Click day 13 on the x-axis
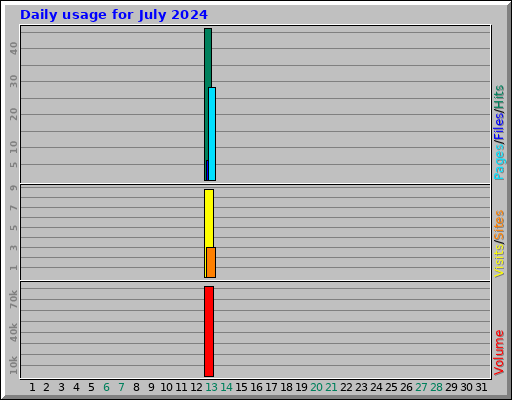 (x=211, y=387)
